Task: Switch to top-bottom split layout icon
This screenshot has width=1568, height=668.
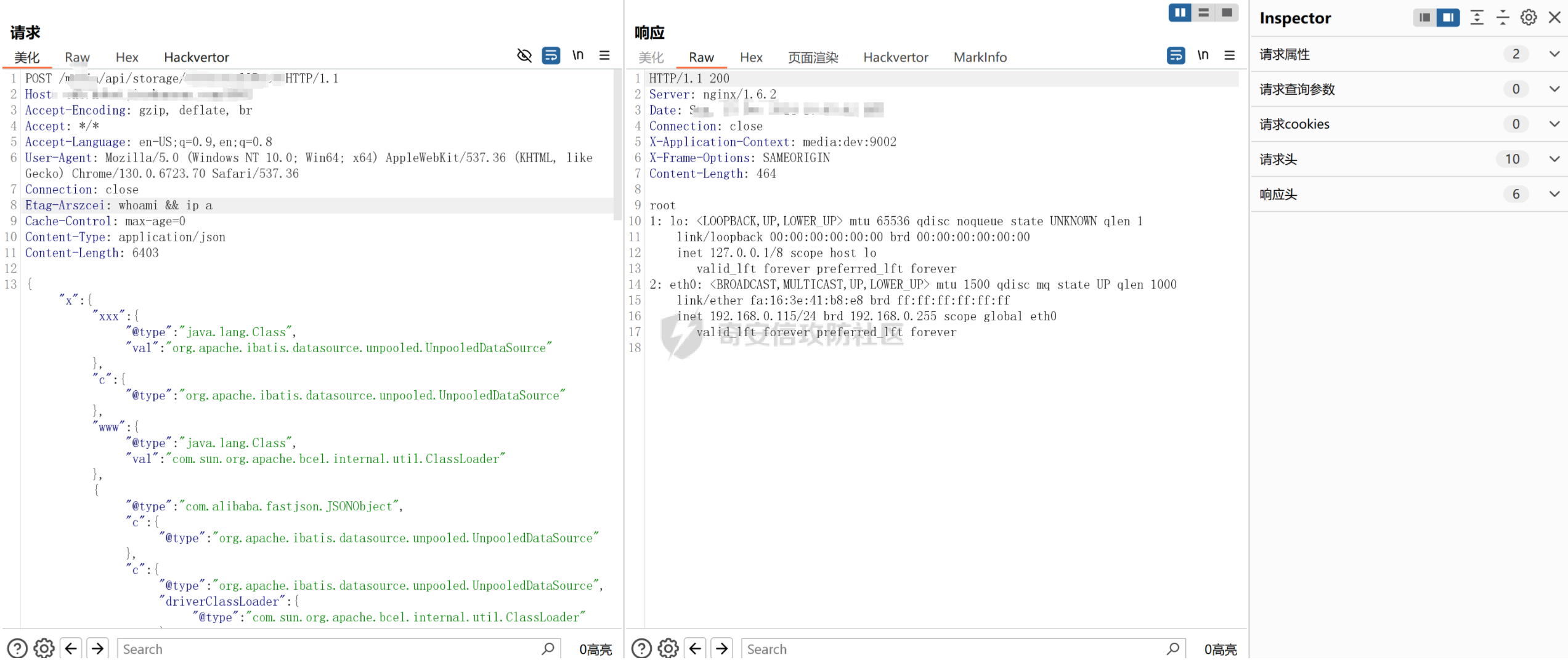Action: pyautogui.click(x=1203, y=12)
